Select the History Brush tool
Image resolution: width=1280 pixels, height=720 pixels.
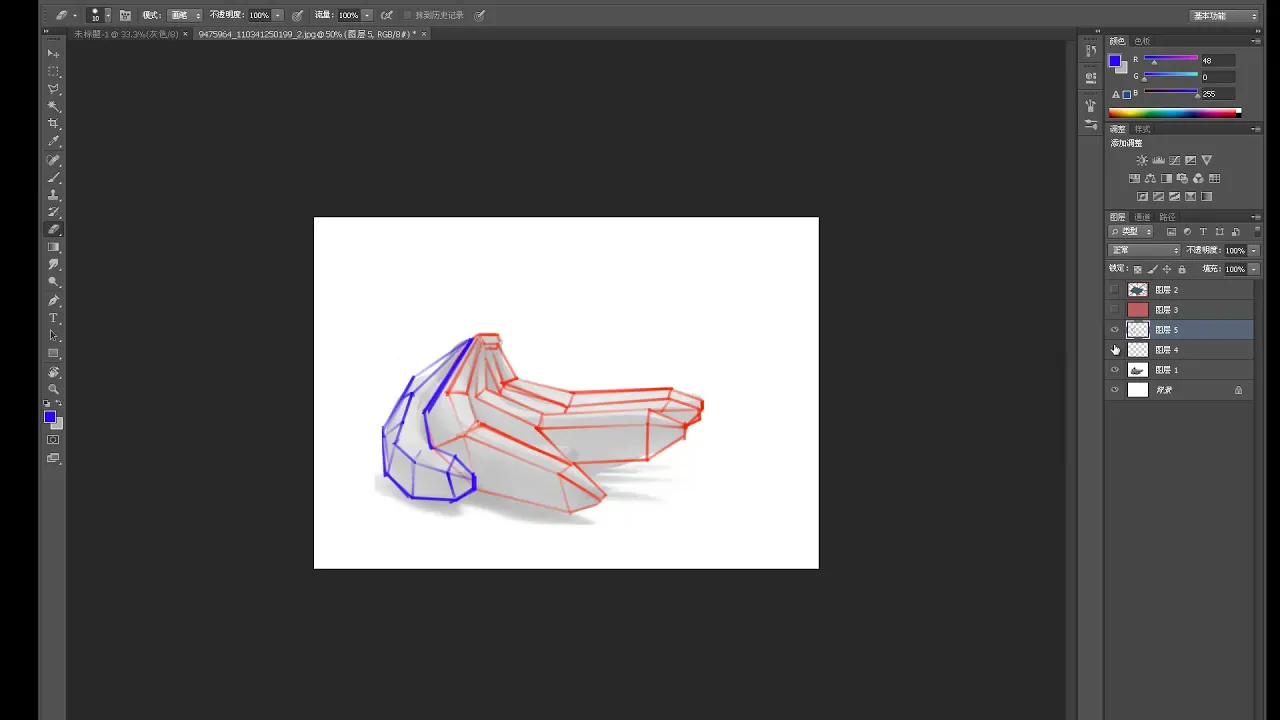[53, 212]
